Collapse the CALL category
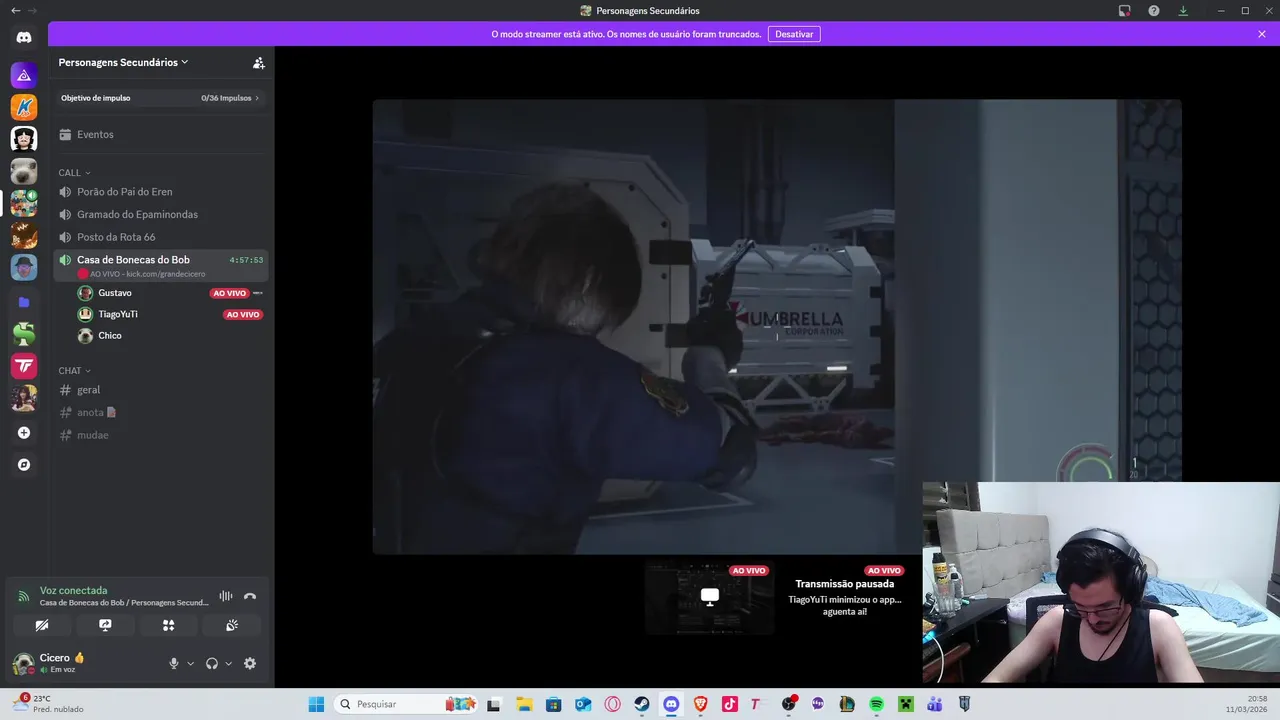 [x=74, y=173]
